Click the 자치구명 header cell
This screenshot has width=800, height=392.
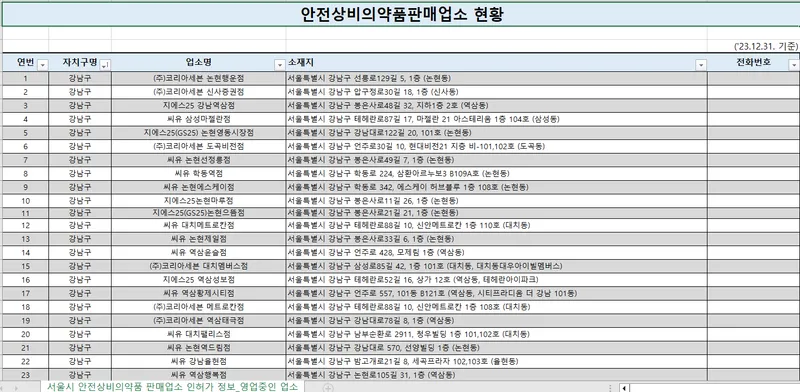(x=80, y=62)
